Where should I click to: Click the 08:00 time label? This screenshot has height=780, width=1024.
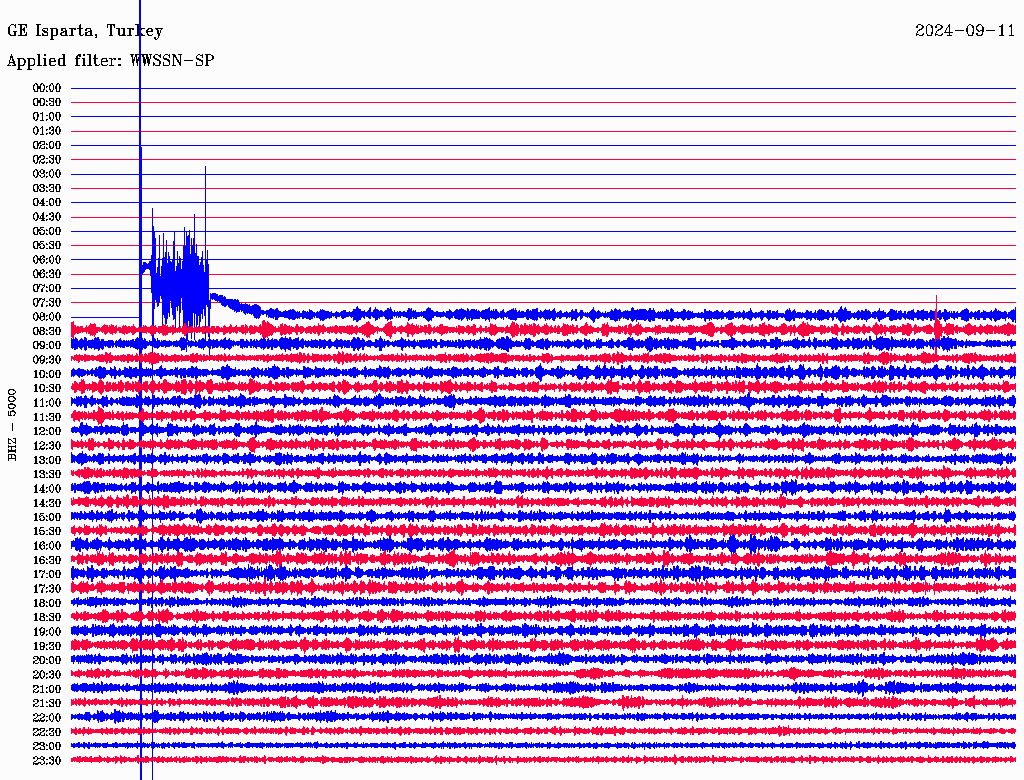click(47, 317)
